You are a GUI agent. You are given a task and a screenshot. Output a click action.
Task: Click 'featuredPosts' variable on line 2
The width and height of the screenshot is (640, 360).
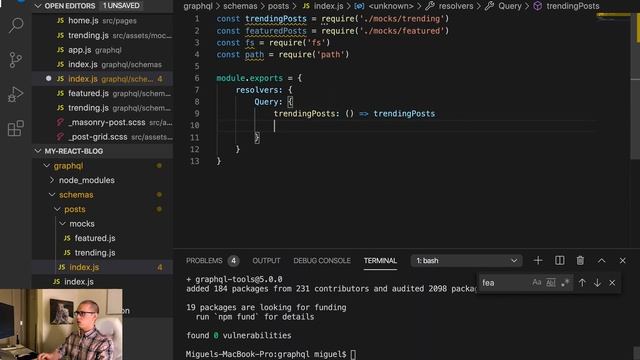(276, 31)
